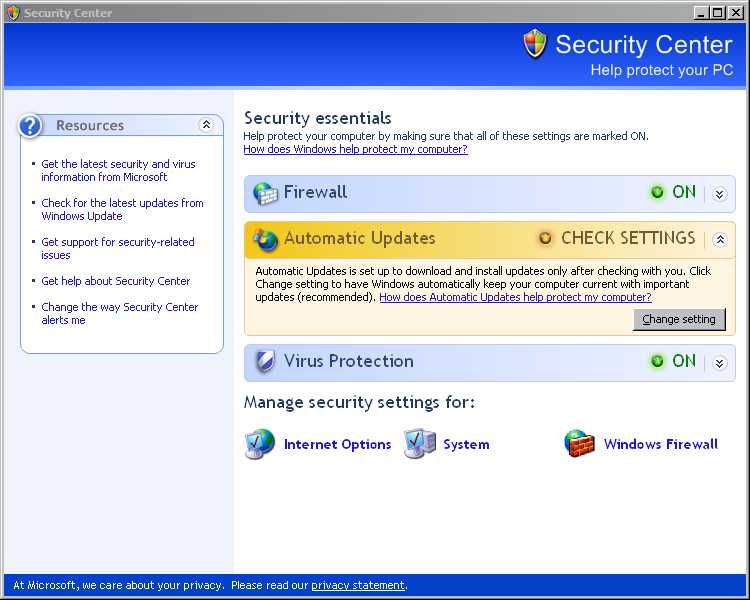The height and width of the screenshot is (600, 750).
Task: Click the Virus Protection shield icon
Action: [265, 361]
